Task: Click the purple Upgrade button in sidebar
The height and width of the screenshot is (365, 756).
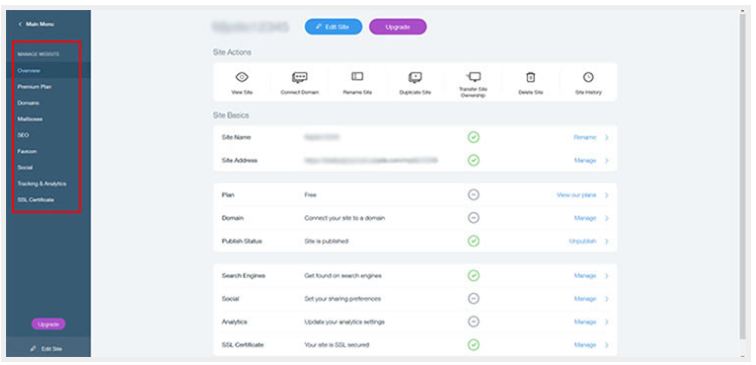Action: [x=48, y=324]
